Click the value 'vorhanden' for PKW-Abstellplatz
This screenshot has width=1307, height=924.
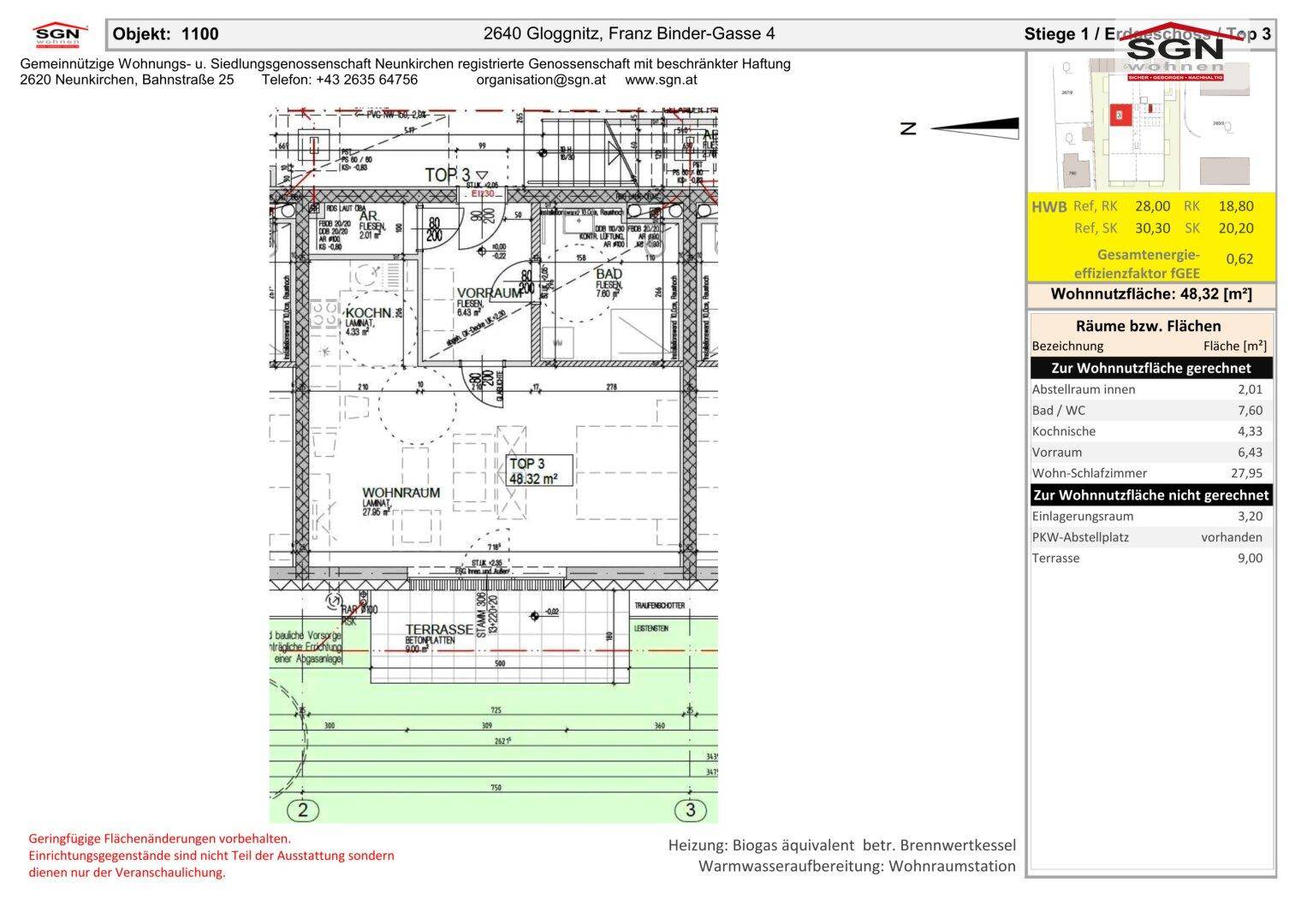coord(1232,537)
